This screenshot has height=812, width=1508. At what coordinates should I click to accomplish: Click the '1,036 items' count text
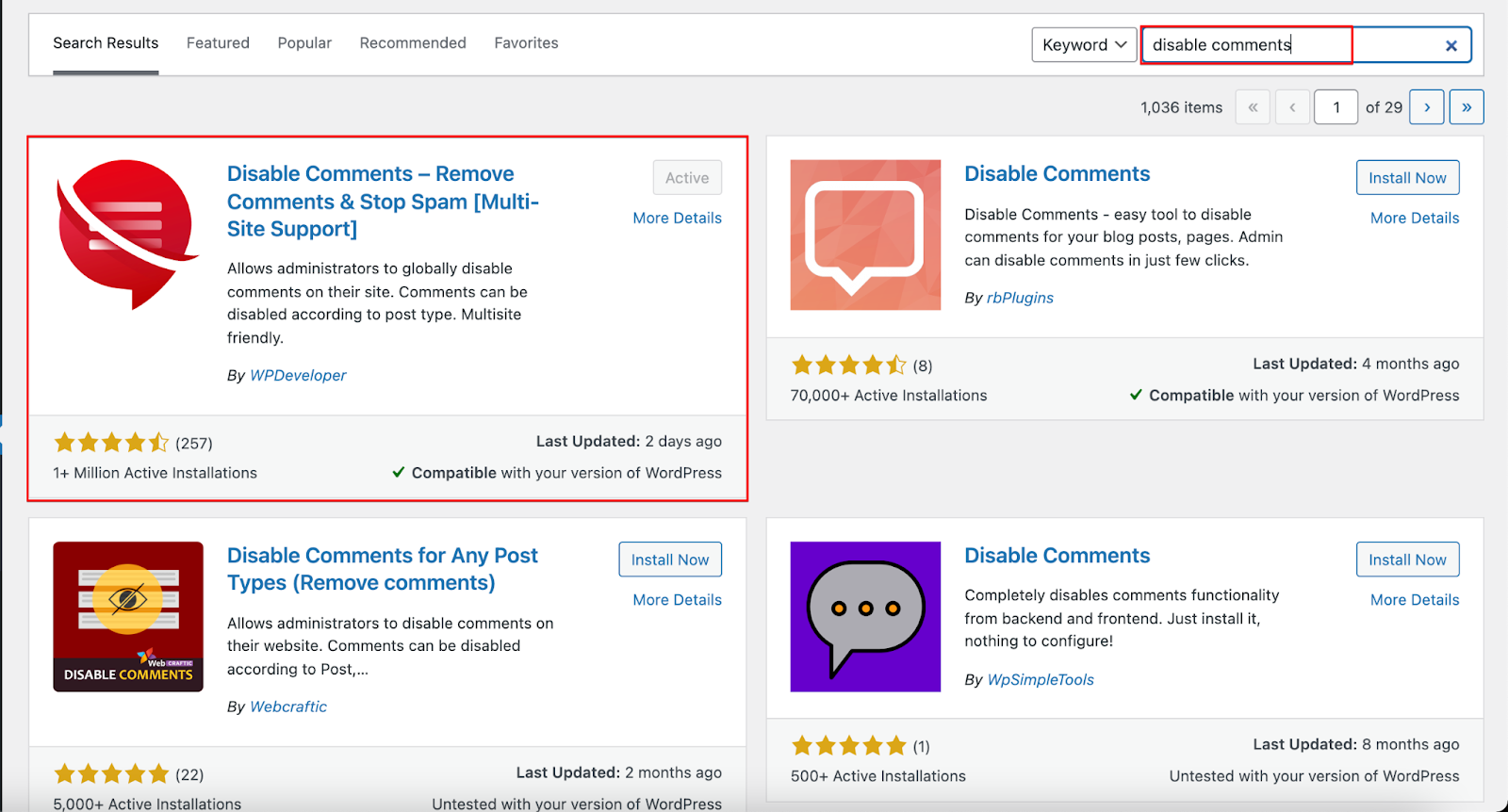pos(1181,107)
